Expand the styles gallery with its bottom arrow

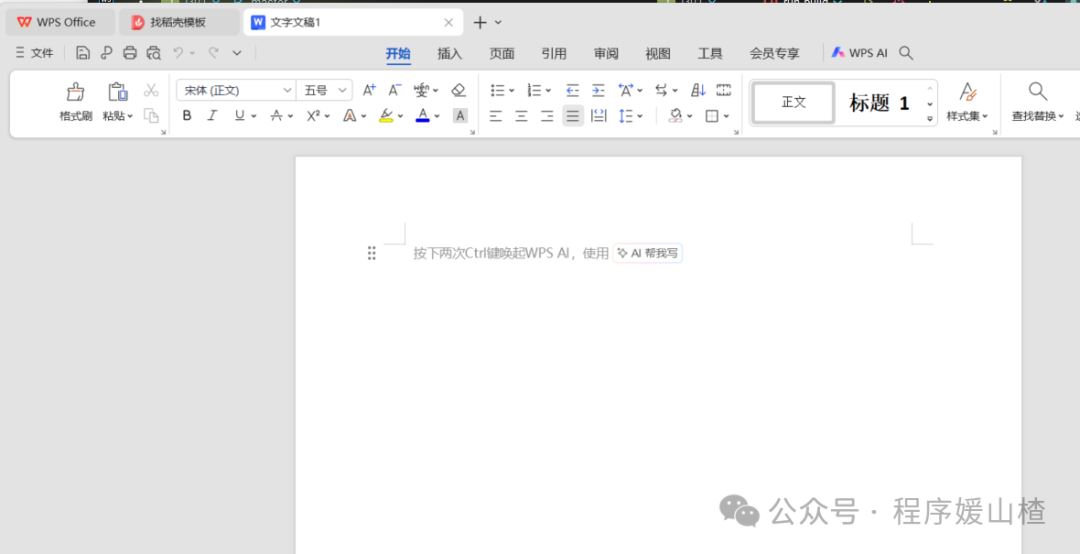930,119
